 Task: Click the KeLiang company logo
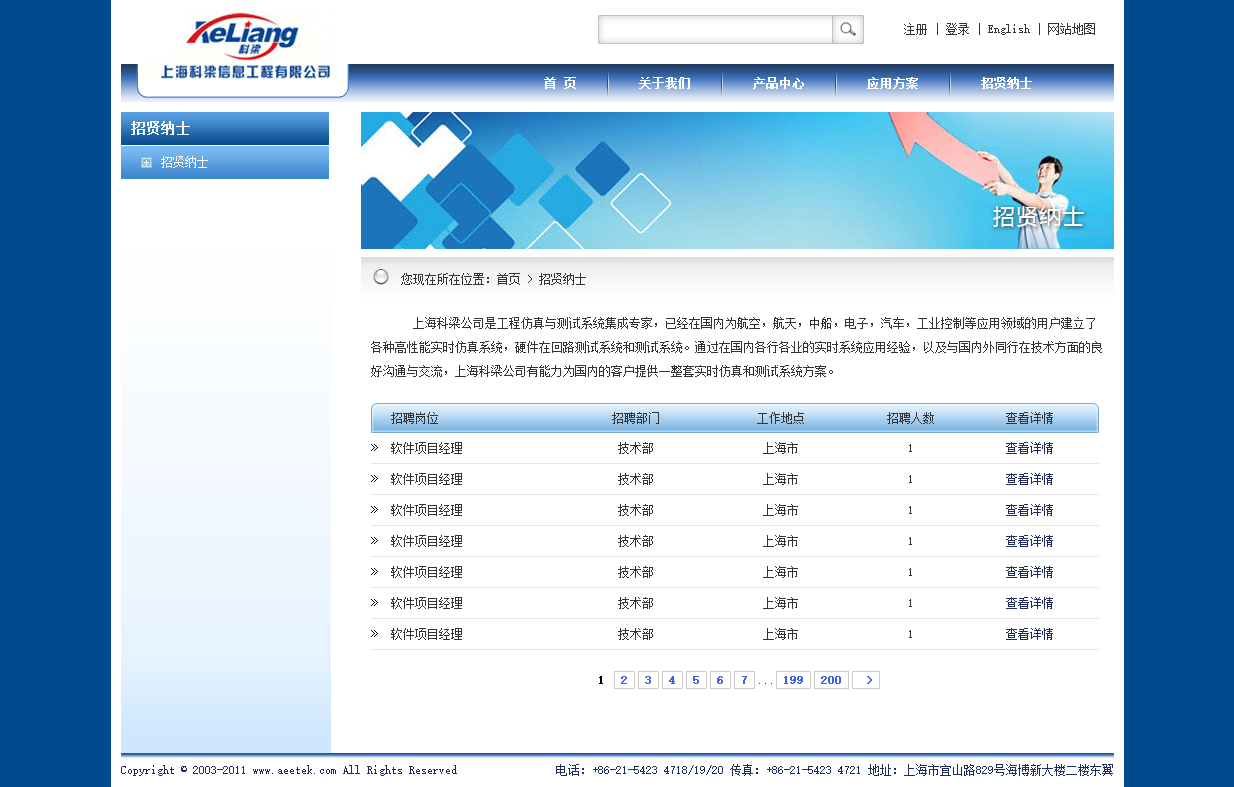(x=242, y=37)
